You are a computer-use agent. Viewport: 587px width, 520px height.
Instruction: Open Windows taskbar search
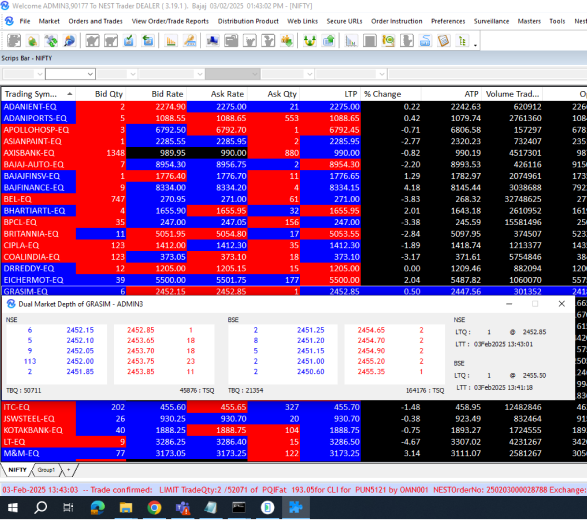tap(40, 508)
